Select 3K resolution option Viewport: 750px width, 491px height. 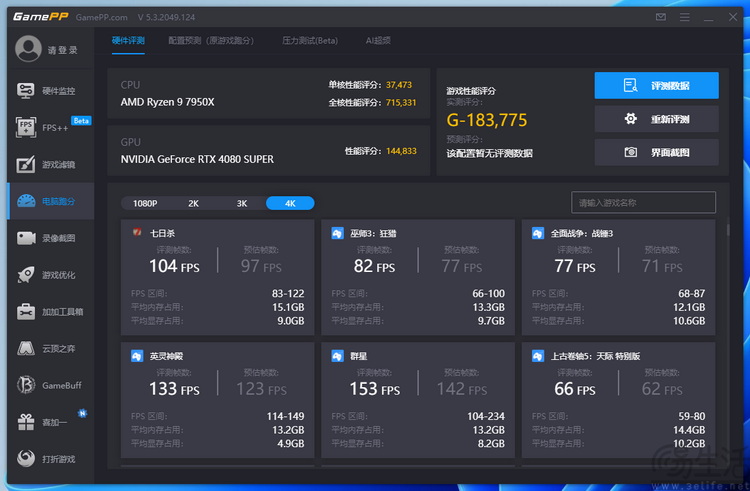242,203
